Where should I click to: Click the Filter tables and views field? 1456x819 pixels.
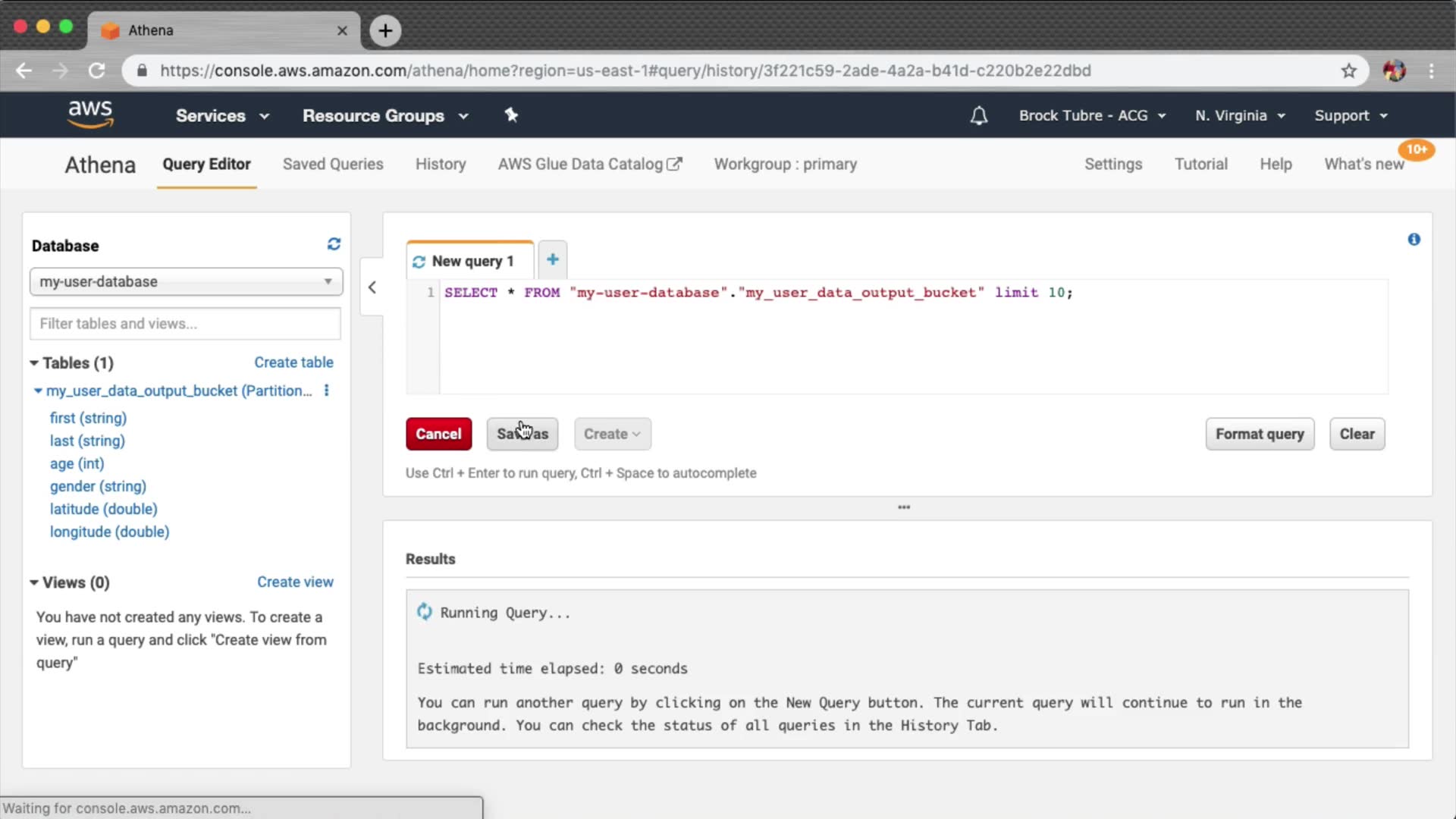(186, 324)
